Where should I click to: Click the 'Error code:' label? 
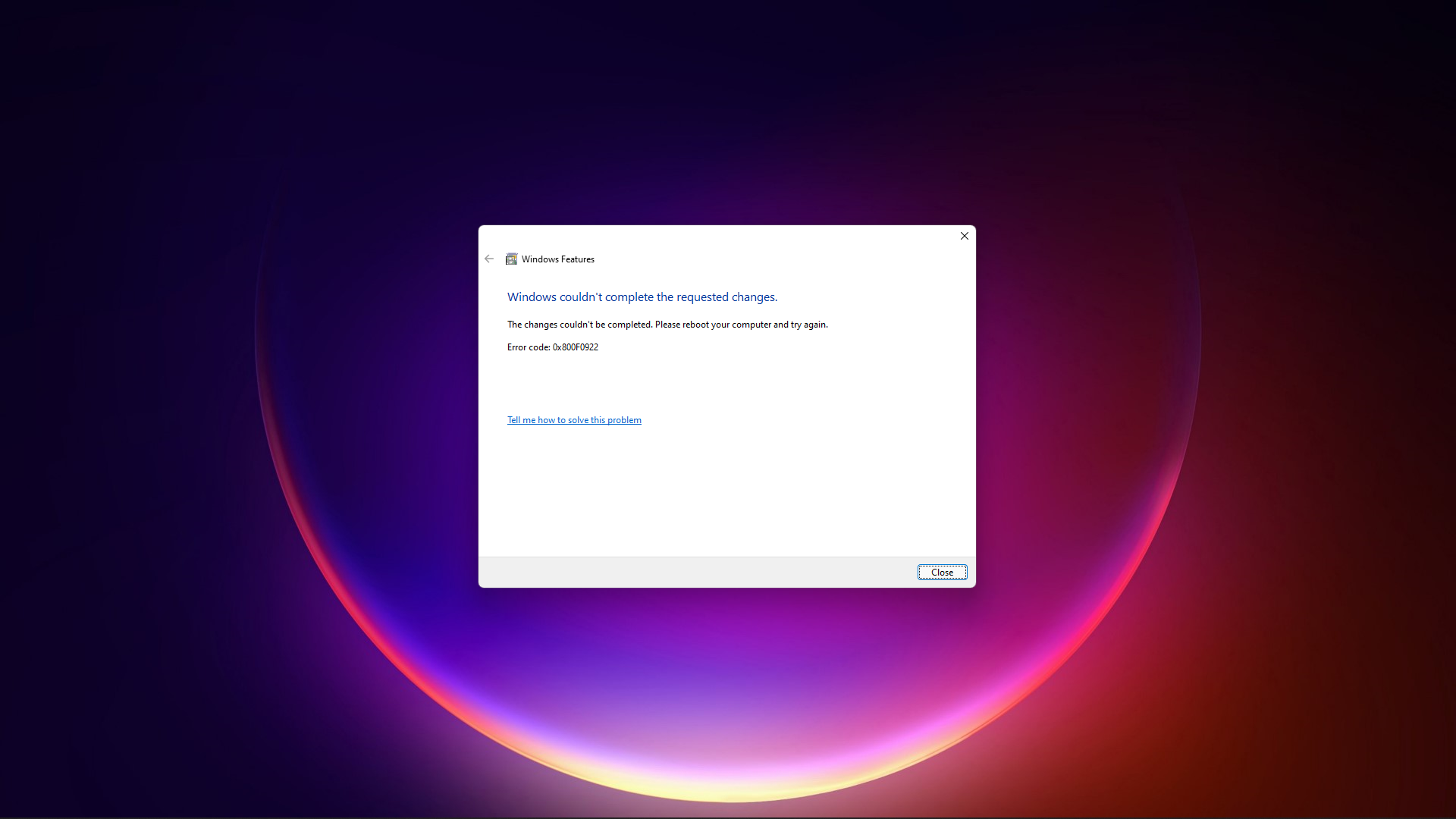(x=529, y=347)
